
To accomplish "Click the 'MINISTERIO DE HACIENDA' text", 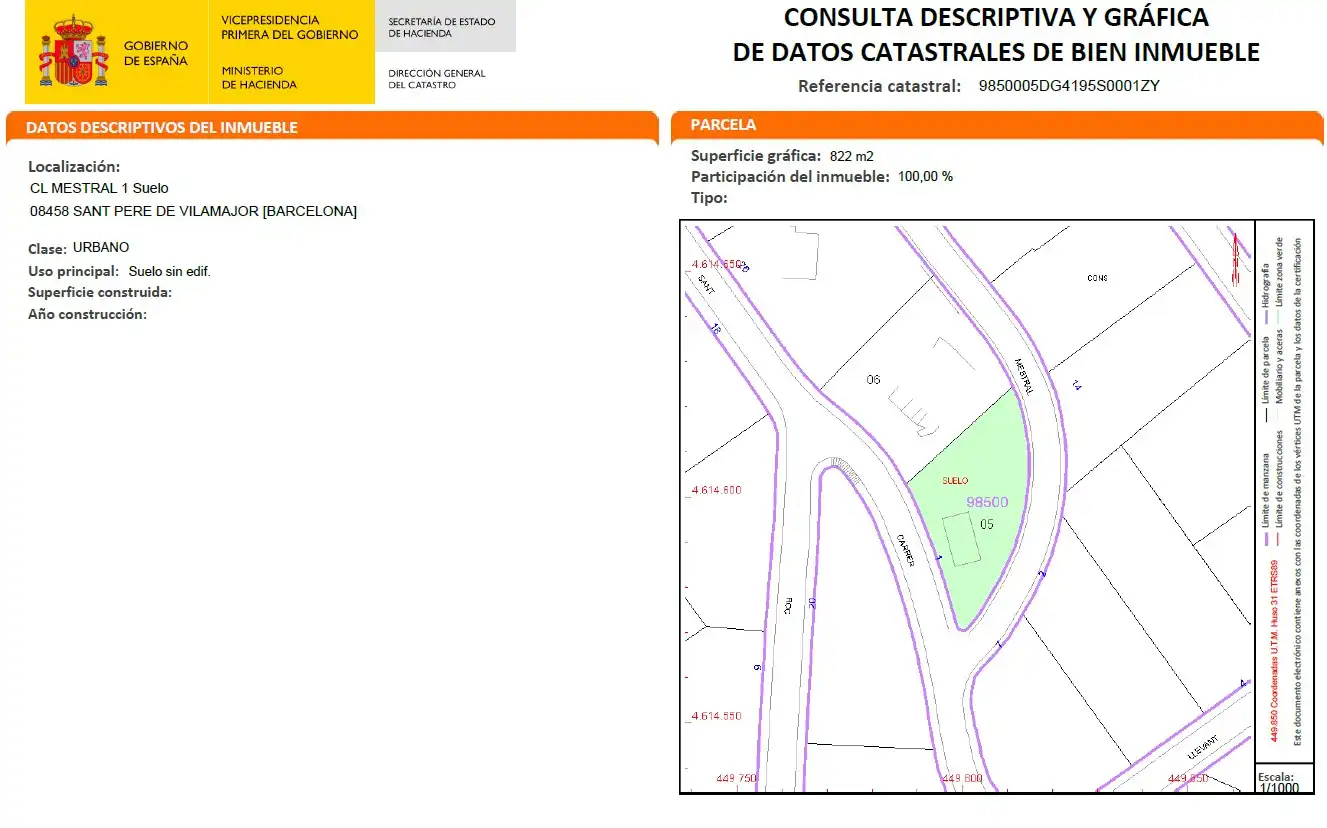I will tap(259, 78).
